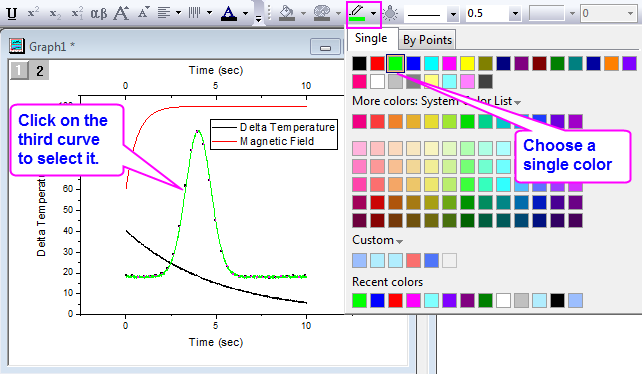Click 'Magnetic Field' legend entry
Screen dimensions: 642x374
pos(277,141)
